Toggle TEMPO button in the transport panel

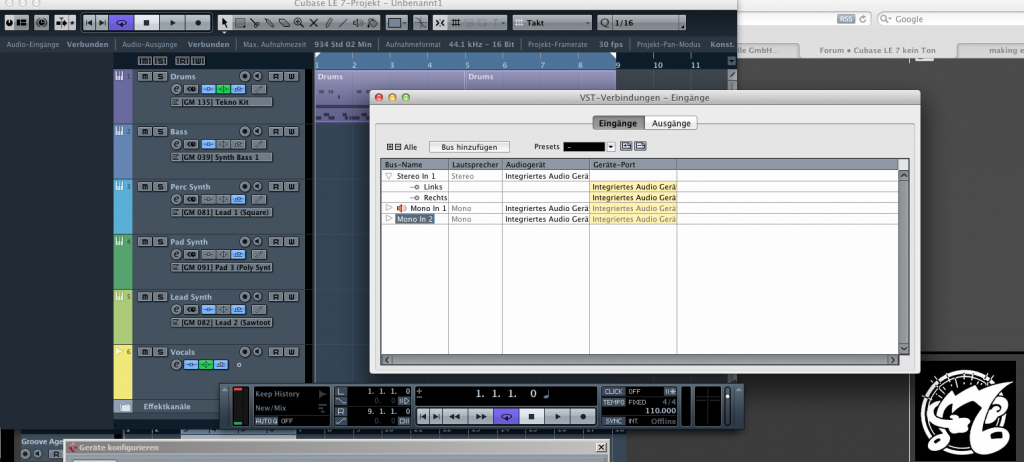[613, 403]
